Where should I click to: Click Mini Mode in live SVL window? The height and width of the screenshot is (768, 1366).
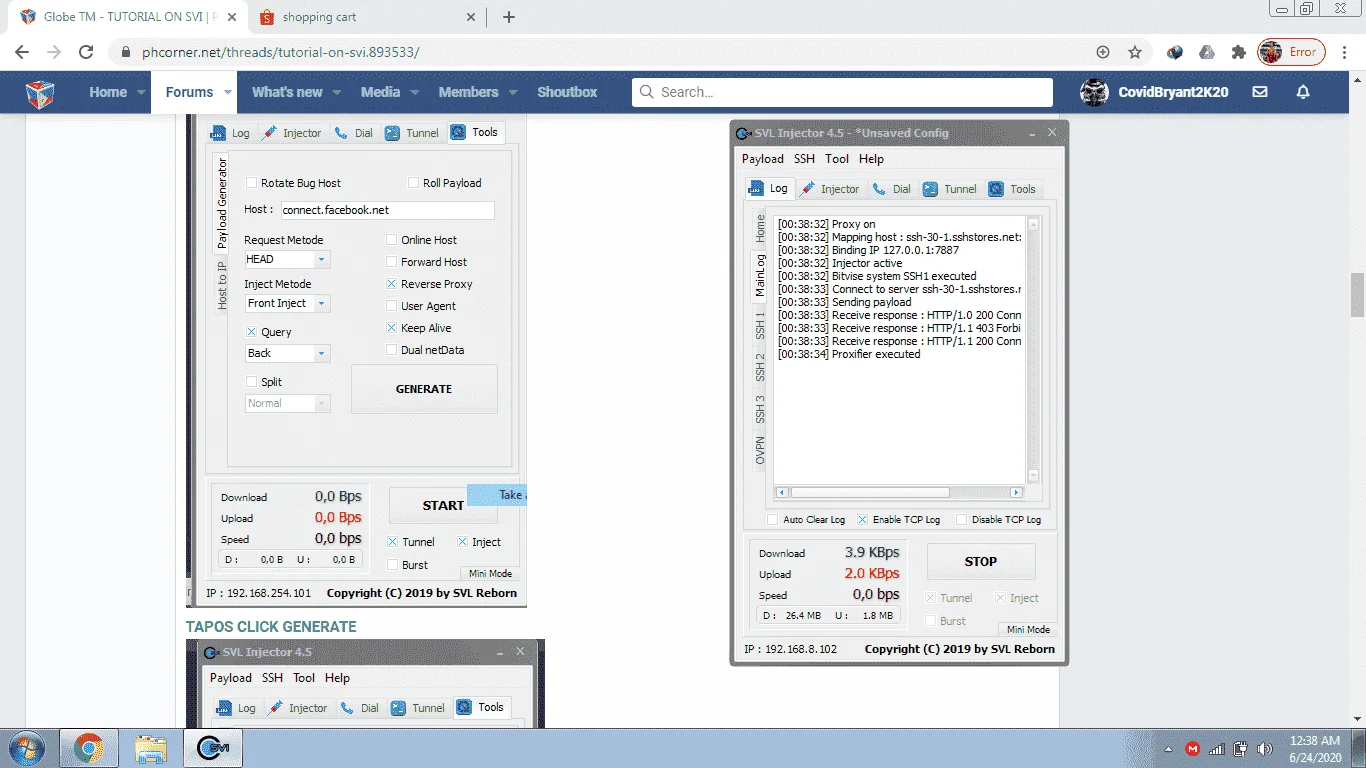(1027, 630)
